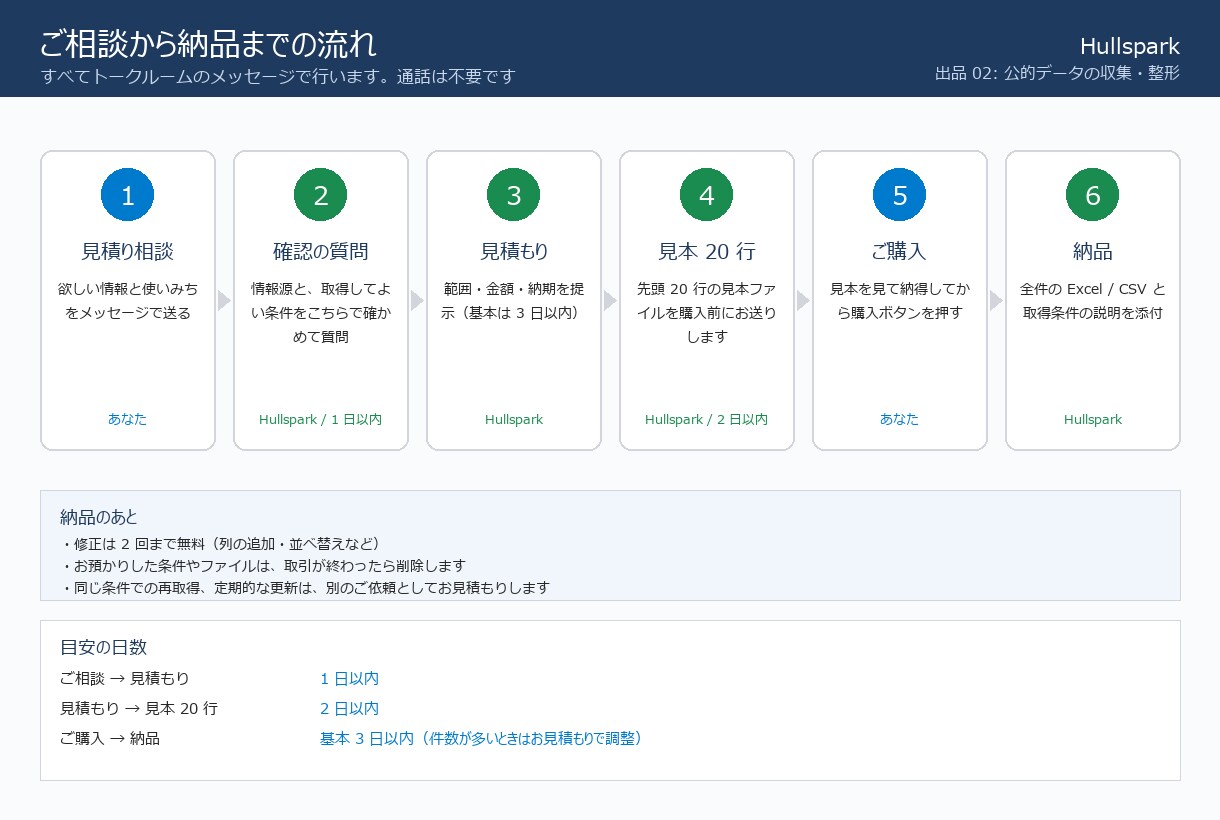The image size is (1220, 820).
Task: Click the description 見本を見て納得してから購入ボタンを押す
Action: click(900, 300)
